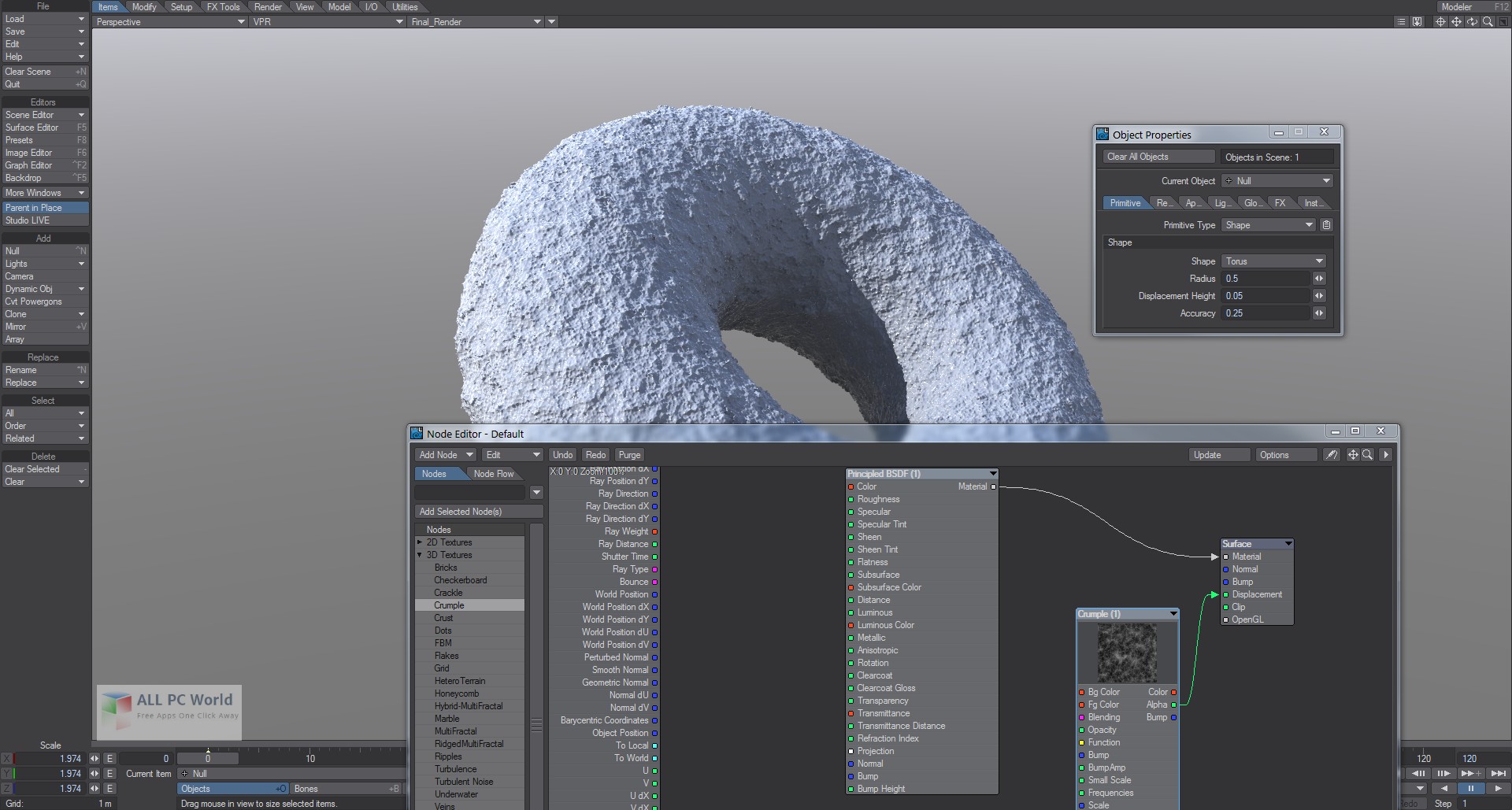Open the FX Tools menu tab
Screen dimensions: 1512x810
pyautogui.click(x=223, y=7)
